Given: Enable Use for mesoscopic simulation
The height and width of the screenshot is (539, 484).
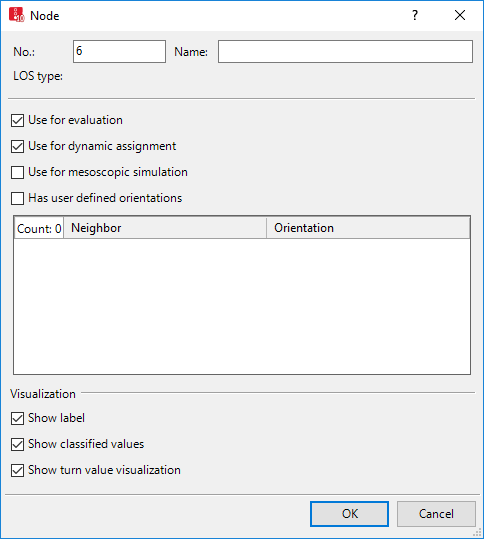Looking at the screenshot, I should 18,173.
